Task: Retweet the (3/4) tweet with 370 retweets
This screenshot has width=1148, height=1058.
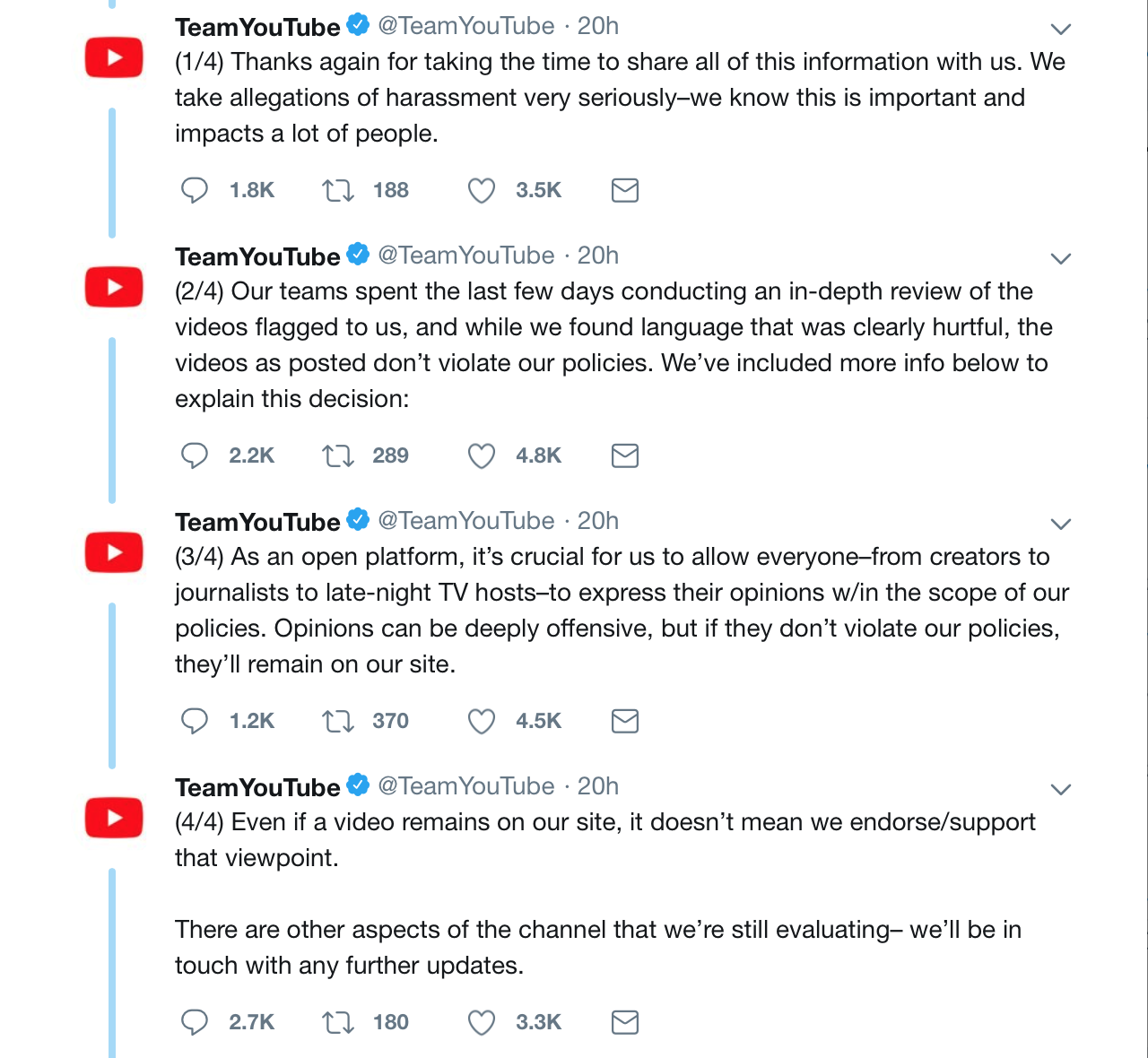Action: [x=338, y=721]
